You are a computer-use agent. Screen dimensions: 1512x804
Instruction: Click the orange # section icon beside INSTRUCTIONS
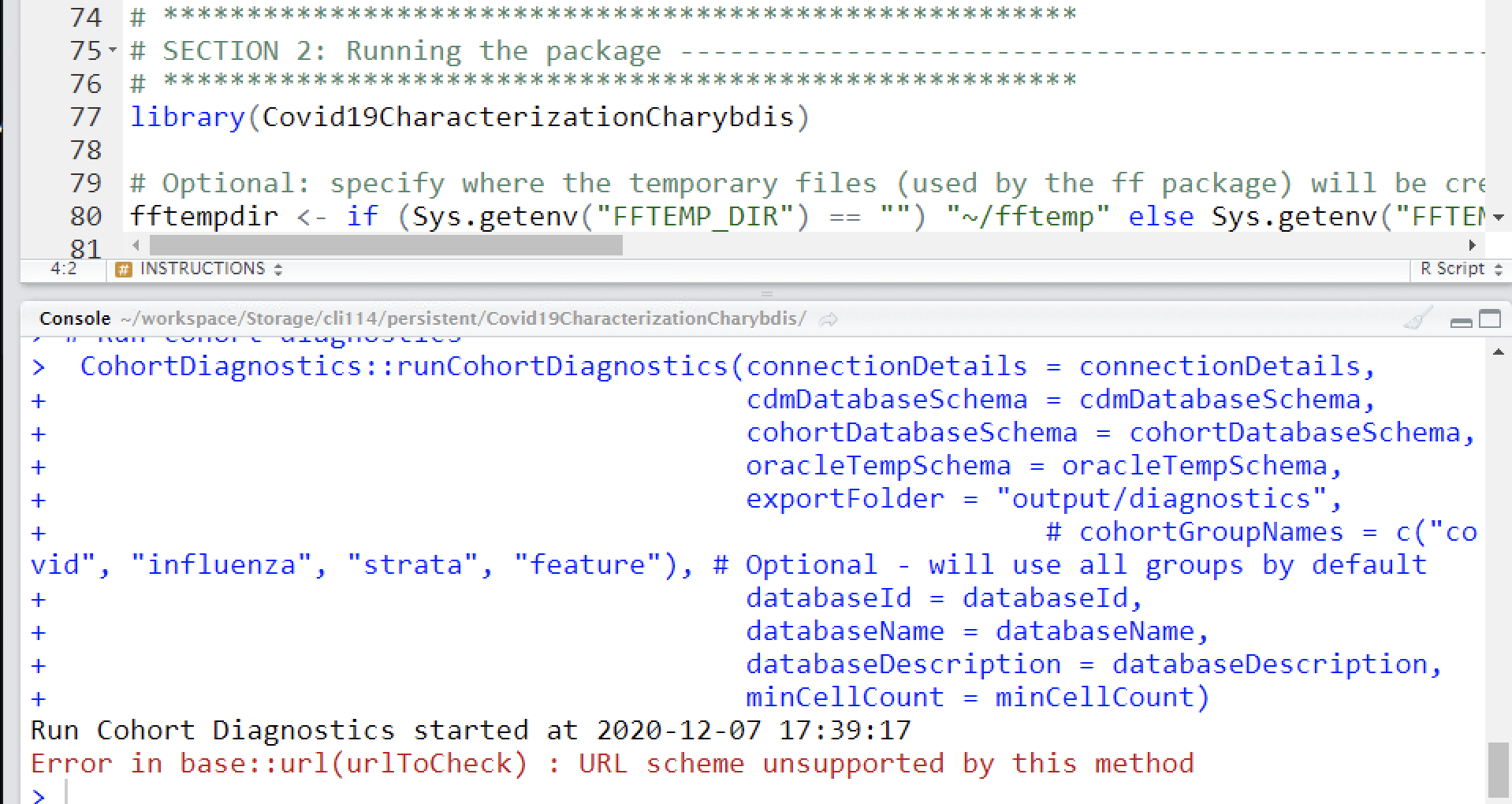pos(122,269)
